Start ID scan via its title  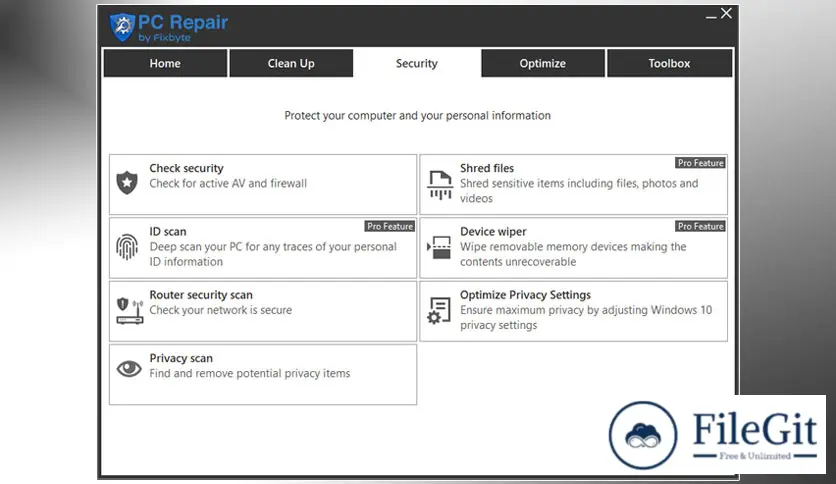168,231
